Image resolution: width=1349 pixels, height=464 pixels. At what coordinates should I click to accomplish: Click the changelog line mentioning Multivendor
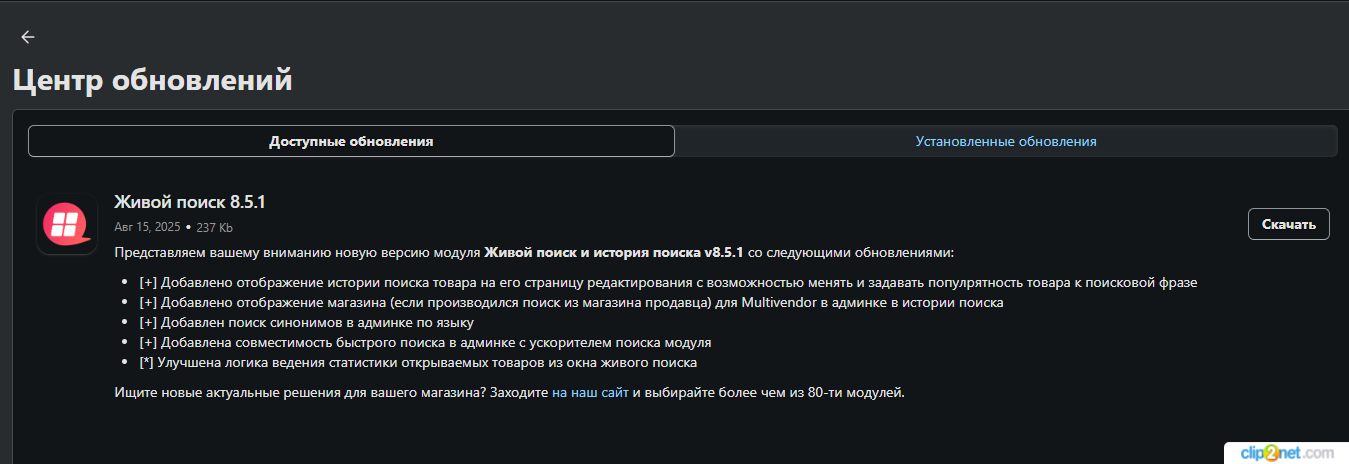(571, 302)
